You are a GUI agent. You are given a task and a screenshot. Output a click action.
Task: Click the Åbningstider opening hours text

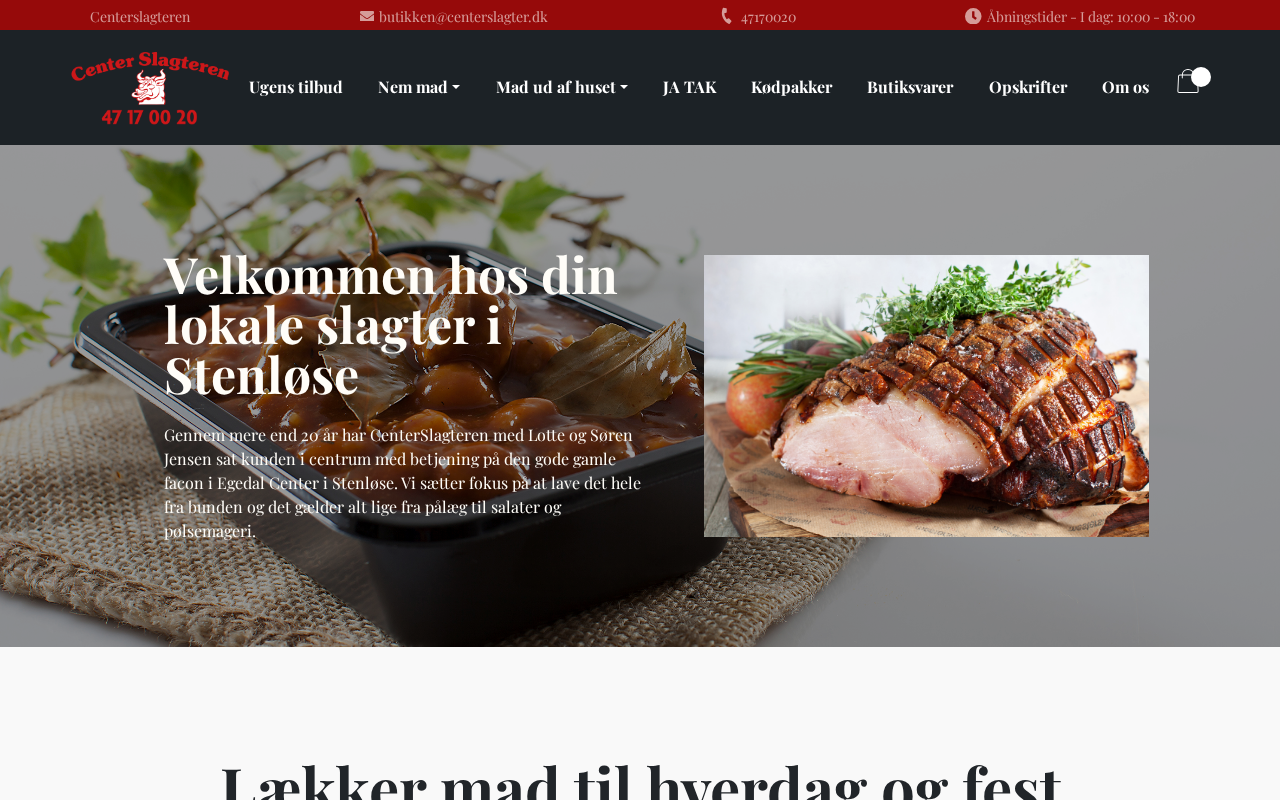(x=1091, y=16)
